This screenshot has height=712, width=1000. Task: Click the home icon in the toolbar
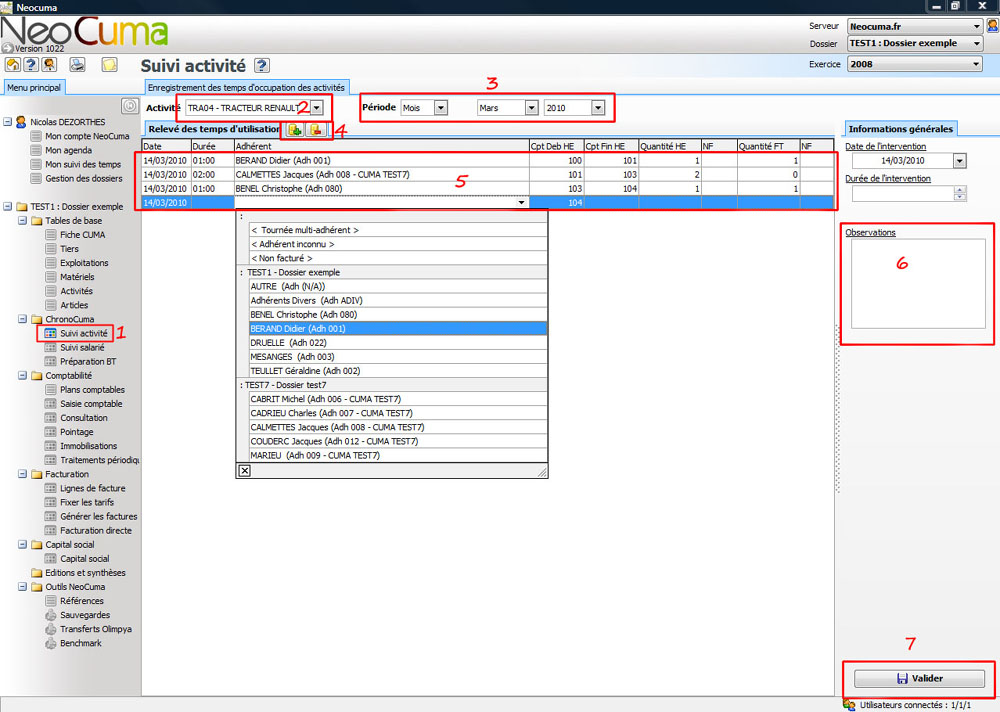(13, 64)
